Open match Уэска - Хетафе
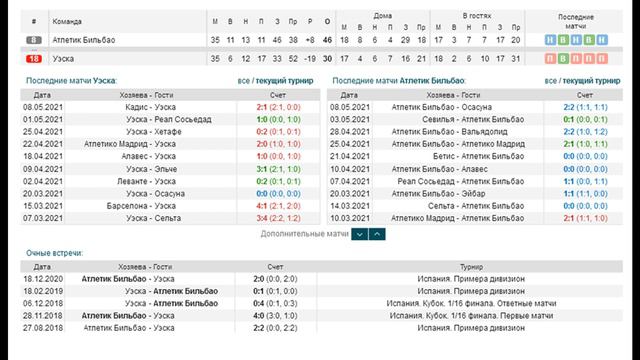The height and width of the screenshot is (360, 640). click(x=153, y=132)
